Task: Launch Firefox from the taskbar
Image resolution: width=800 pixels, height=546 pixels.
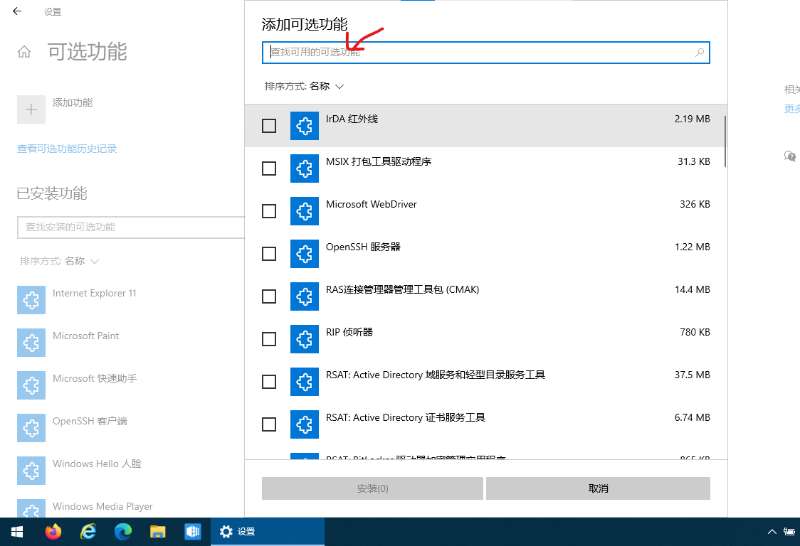Action: point(53,532)
